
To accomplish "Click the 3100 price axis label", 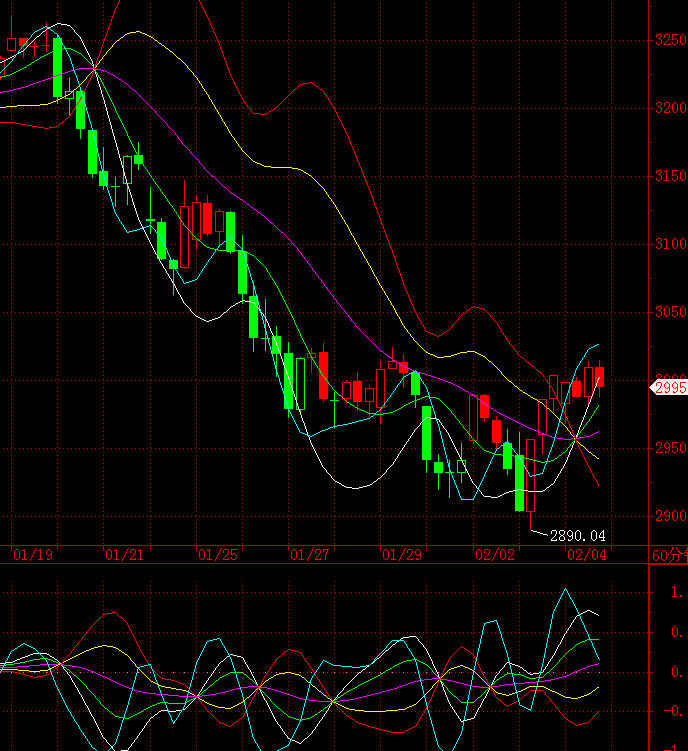I will [x=671, y=244].
